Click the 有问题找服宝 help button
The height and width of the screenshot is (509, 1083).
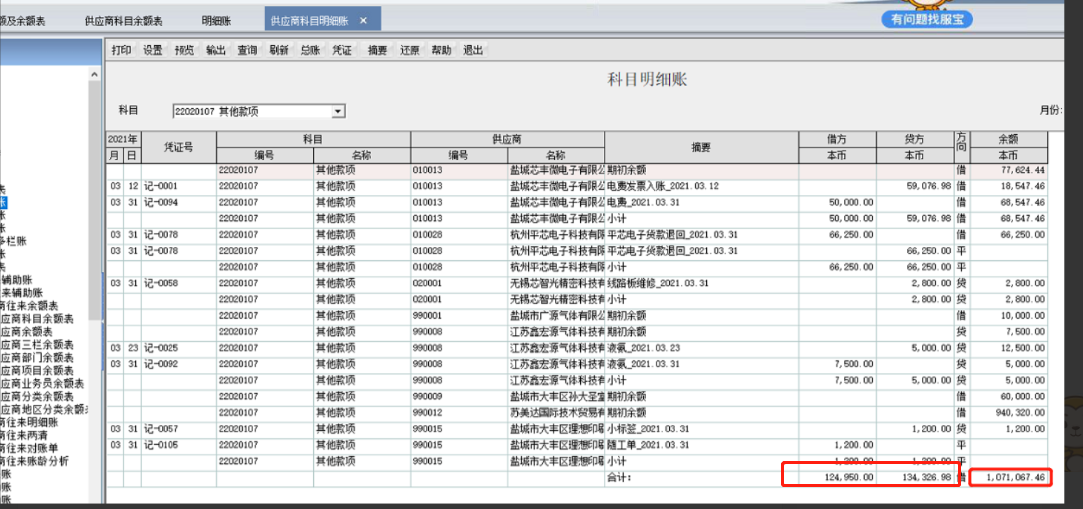[927, 19]
